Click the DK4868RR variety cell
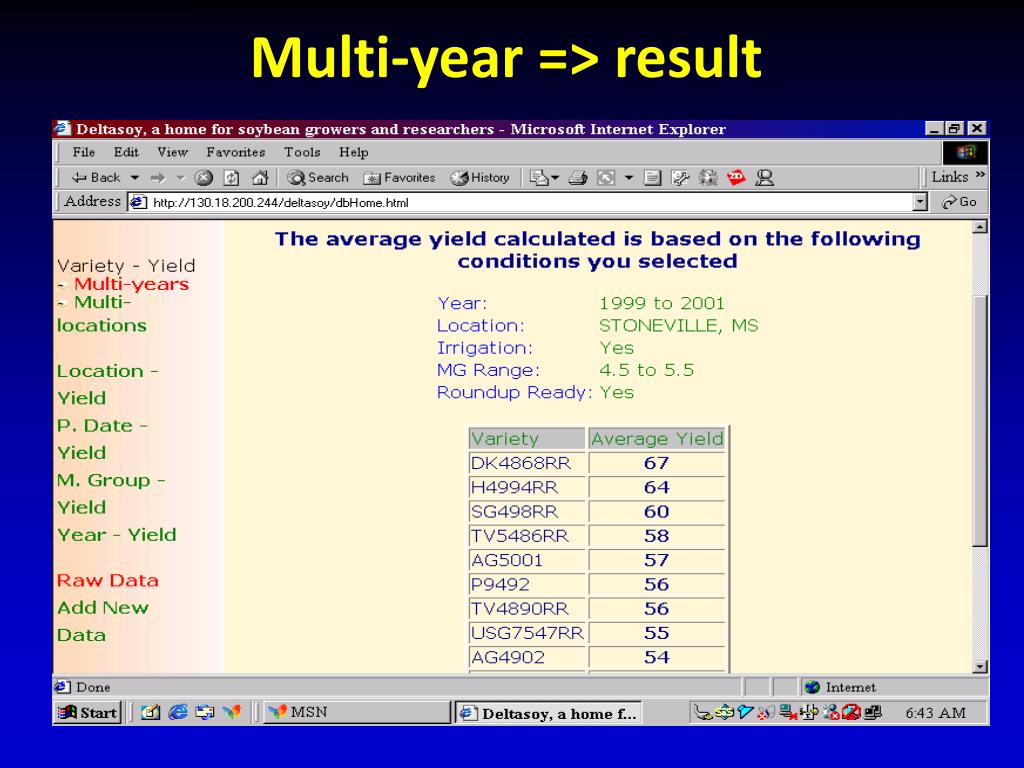The image size is (1024, 768). [x=526, y=463]
